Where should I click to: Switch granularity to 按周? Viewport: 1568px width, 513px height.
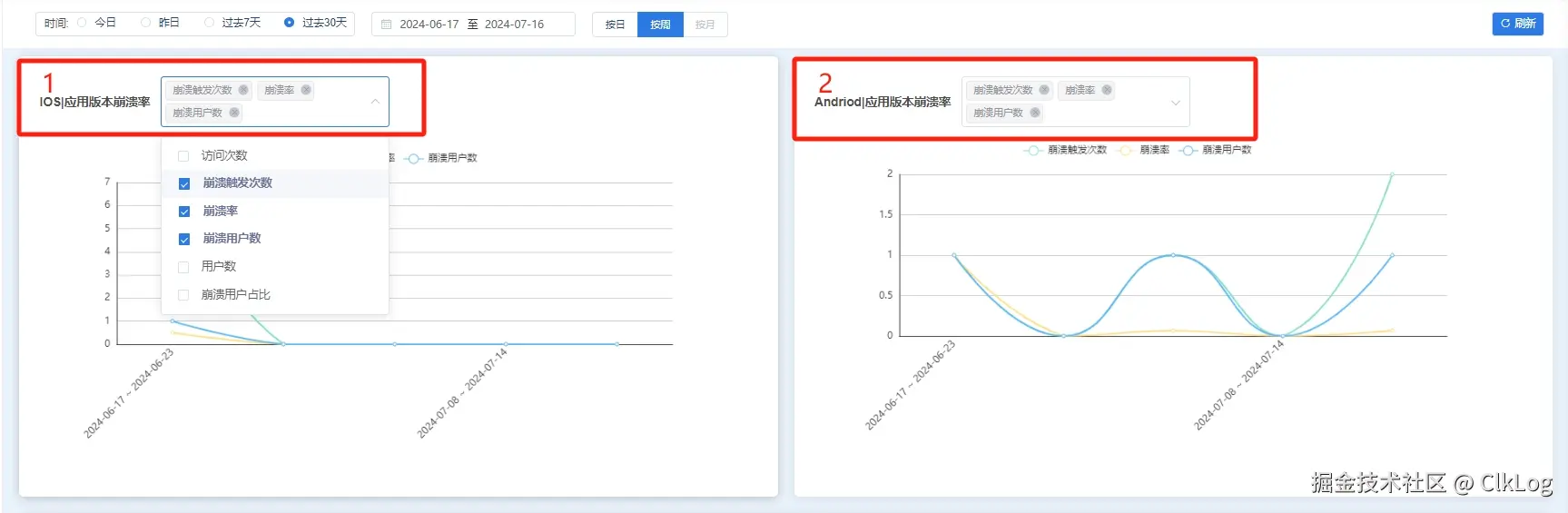pos(660,25)
